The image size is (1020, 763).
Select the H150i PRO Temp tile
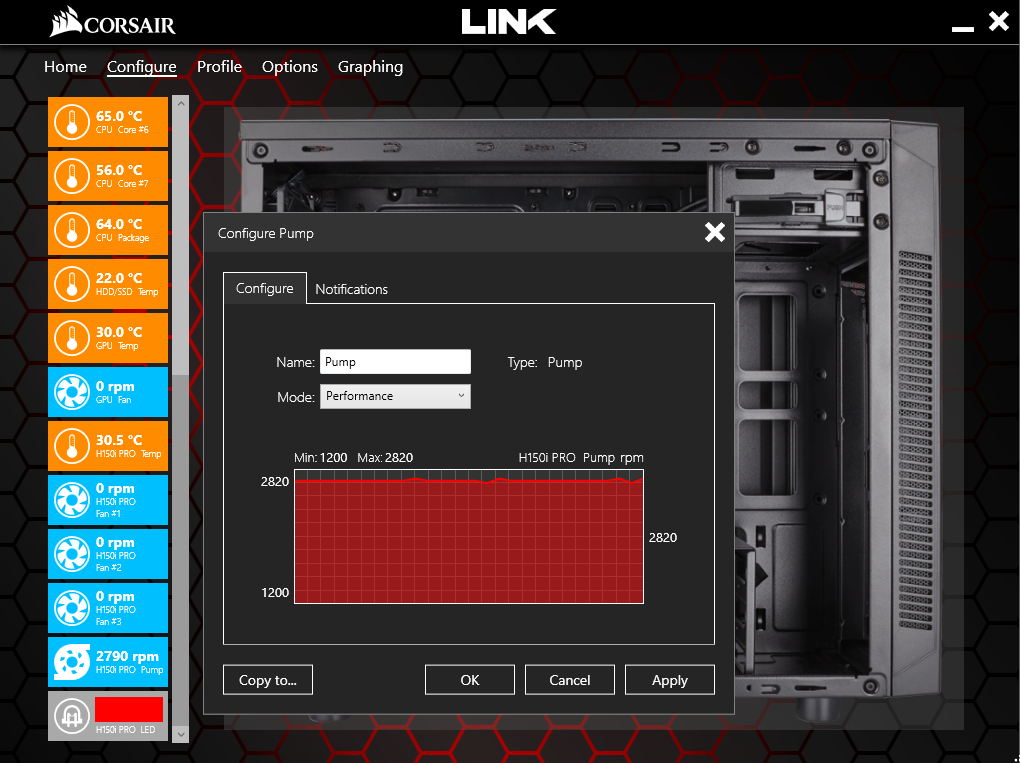click(x=108, y=446)
